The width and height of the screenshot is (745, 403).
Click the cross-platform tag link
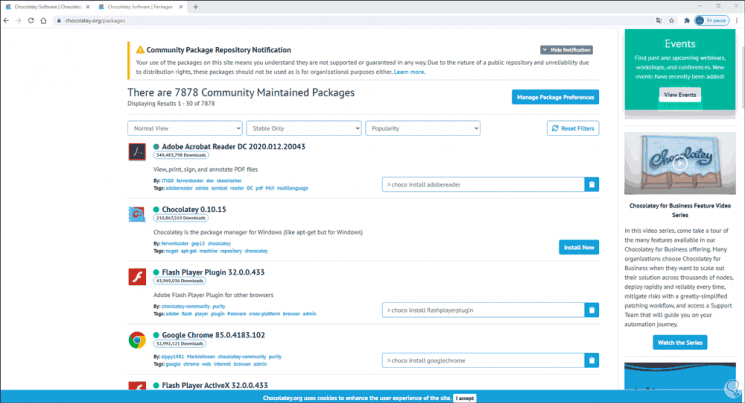click(264, 314)
